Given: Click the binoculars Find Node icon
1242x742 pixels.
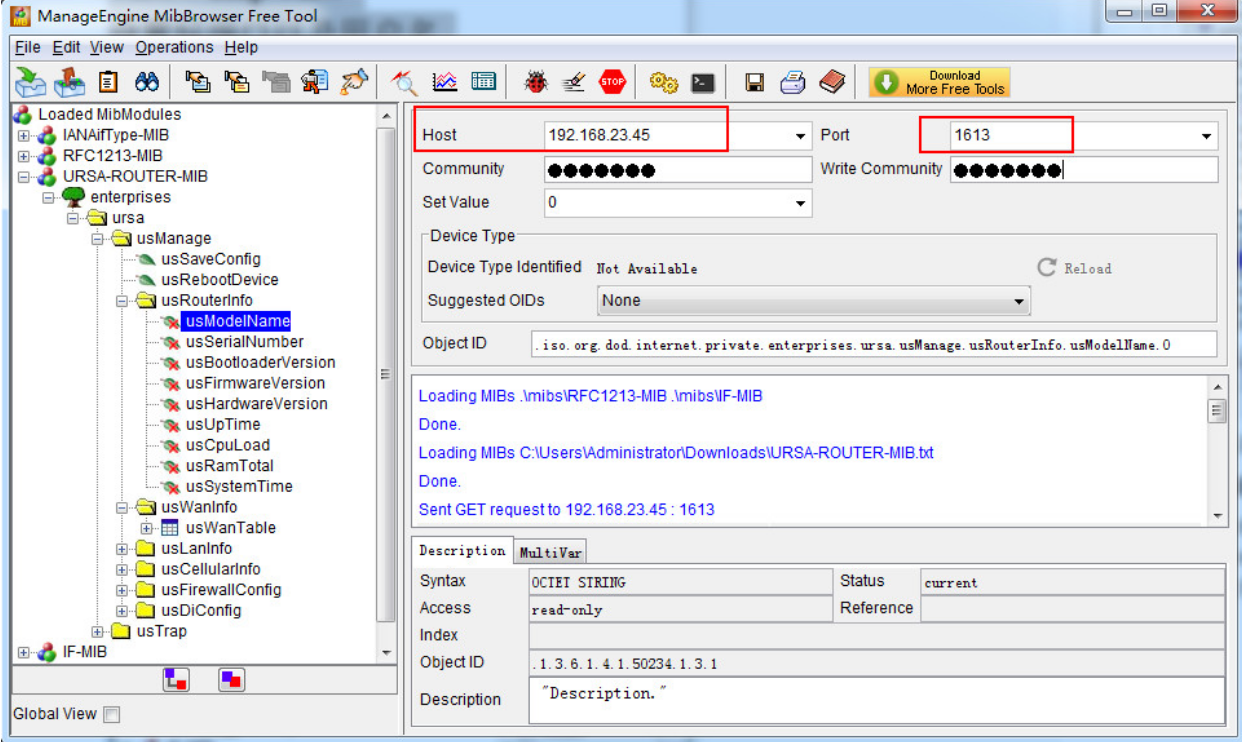Looking at the screenshot, I should (147, 82).
